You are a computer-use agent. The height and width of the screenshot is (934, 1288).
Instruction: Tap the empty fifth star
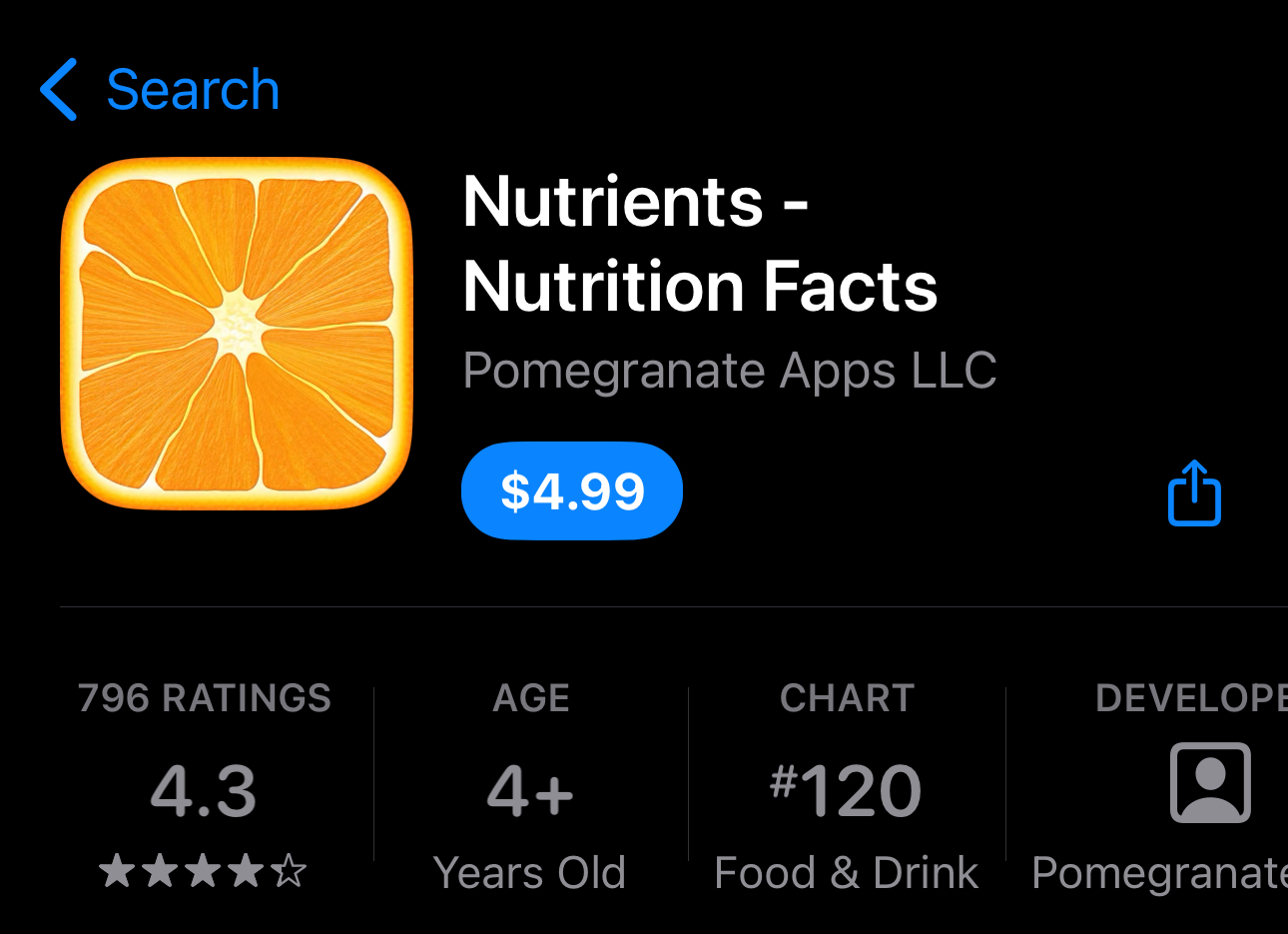tap(290, 871)
